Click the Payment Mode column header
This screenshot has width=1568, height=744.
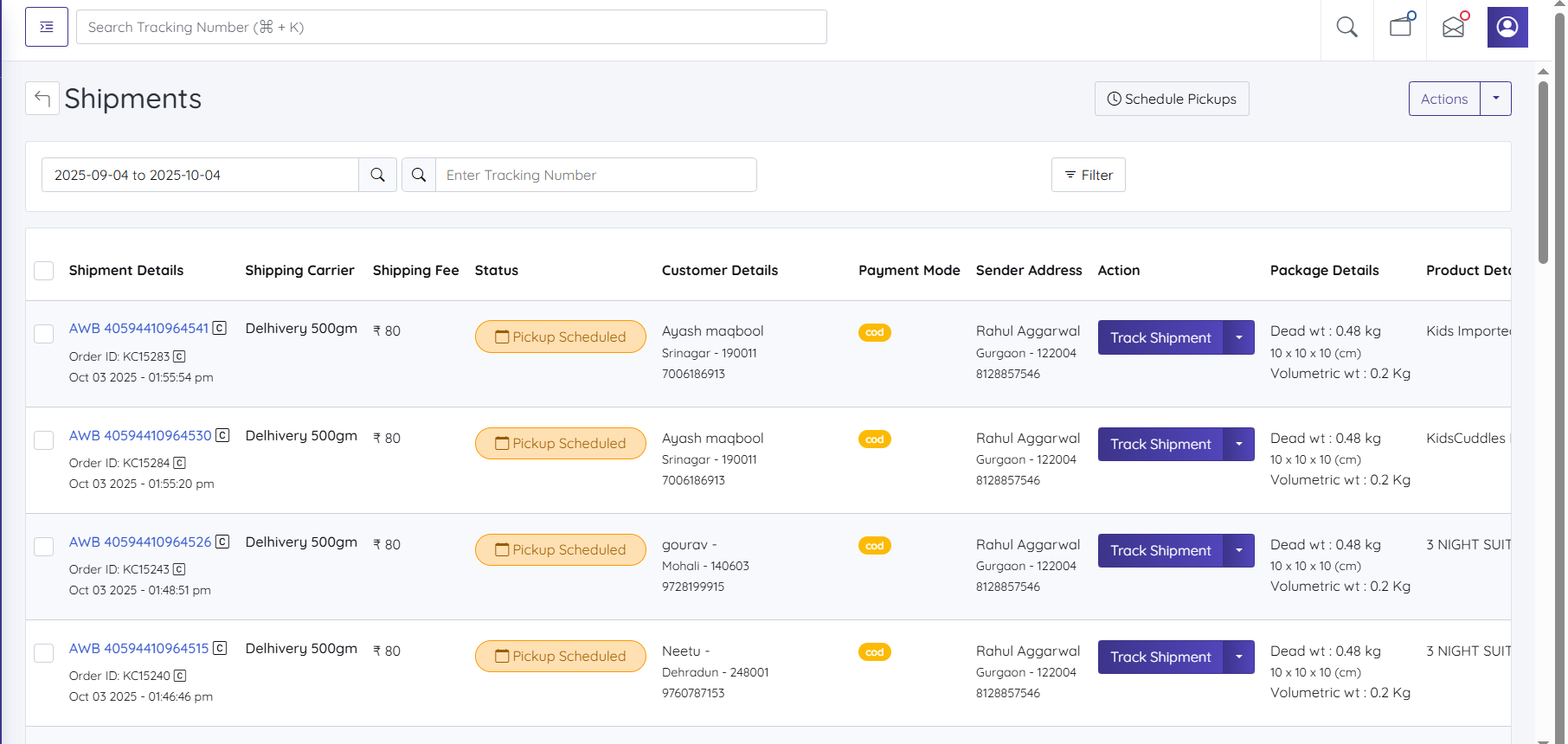click(909, 270)
